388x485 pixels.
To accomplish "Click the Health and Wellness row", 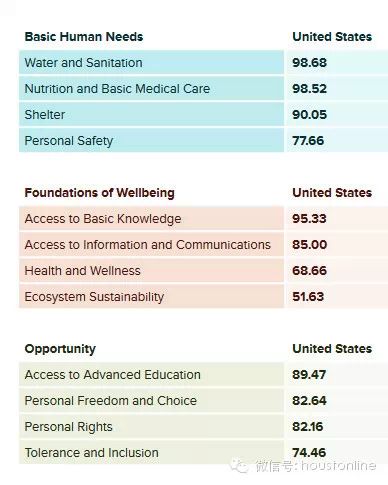I will pos(203,271).
